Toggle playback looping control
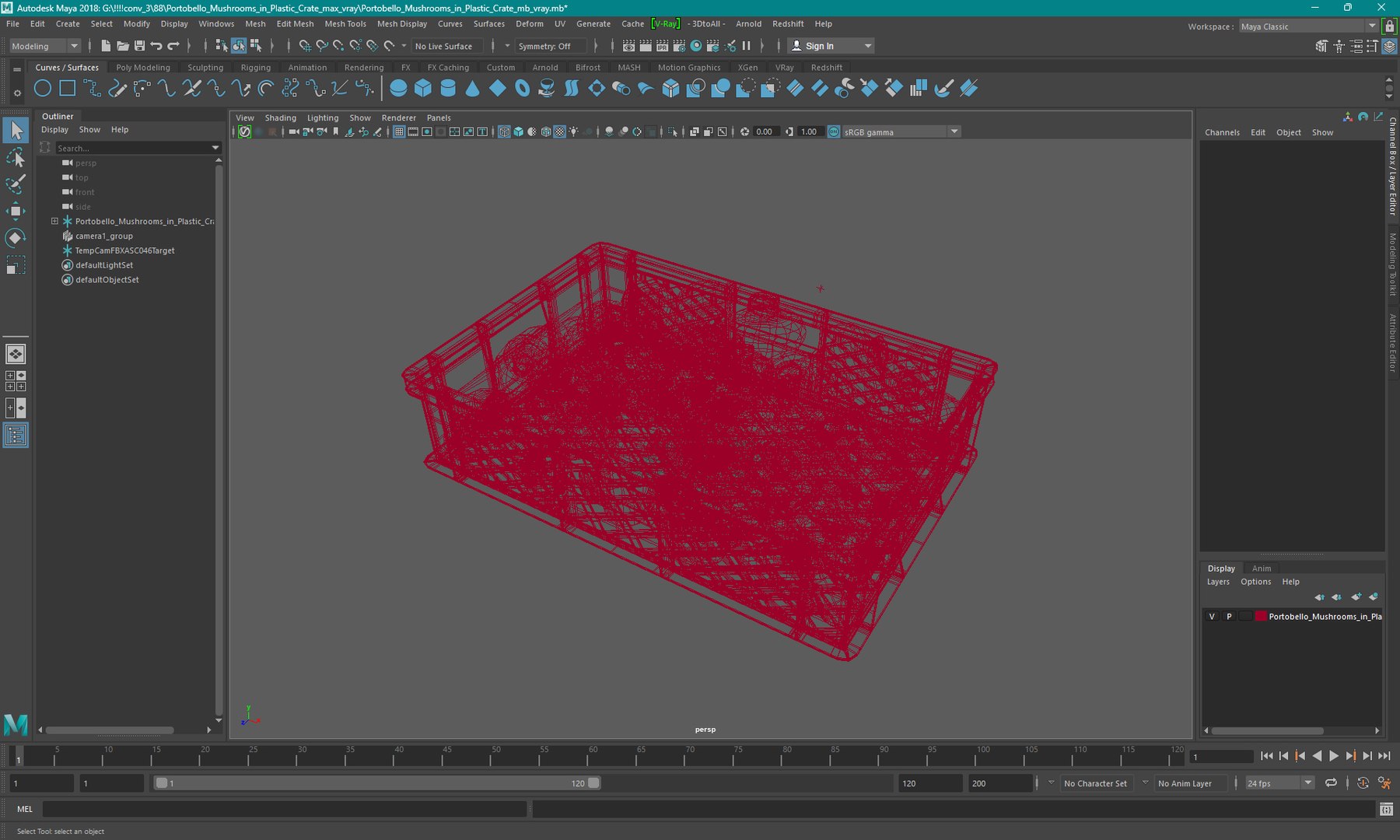This screenshot has width=1400, height=840. [1331, 783]
